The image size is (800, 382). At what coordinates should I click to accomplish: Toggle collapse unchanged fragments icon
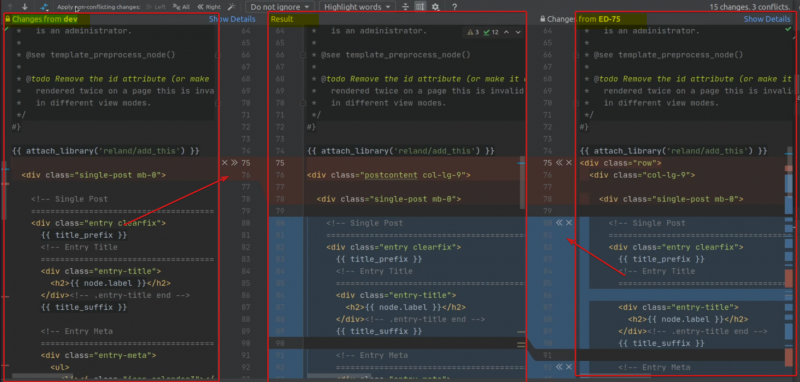pyautogui.click(x=405, y=7)
